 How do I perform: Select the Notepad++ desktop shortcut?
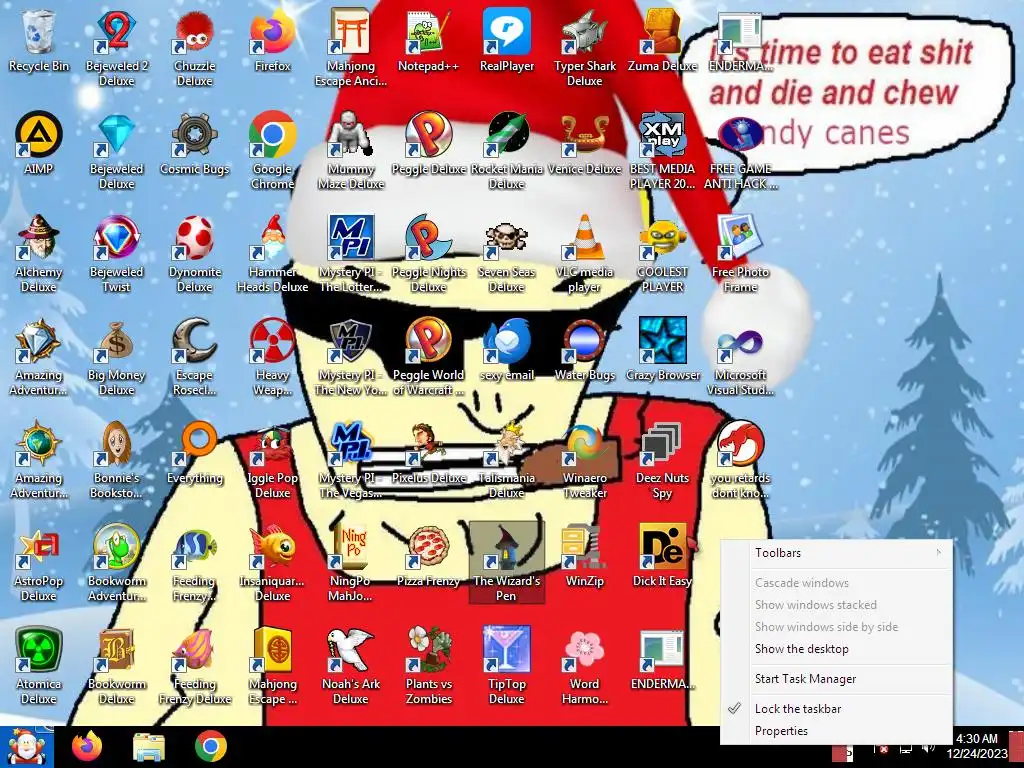pos(428,40)
